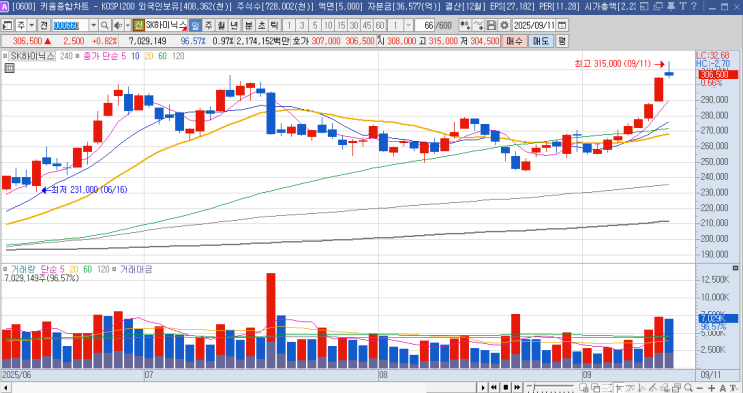Image resolution: width=743 pixels, height=393 pixels.
Task: Click the grid table icon on chart
Action: [9, 68]
